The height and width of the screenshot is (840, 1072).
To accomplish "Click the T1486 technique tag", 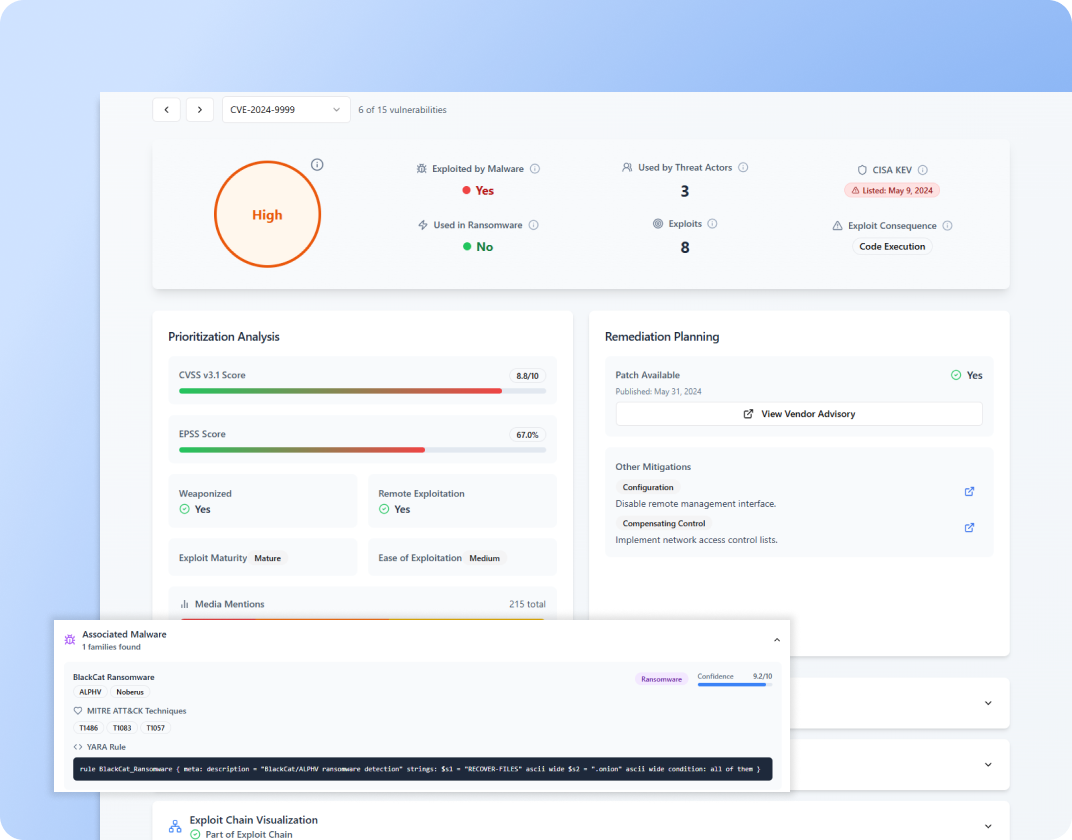I will (x=88, y=728).
